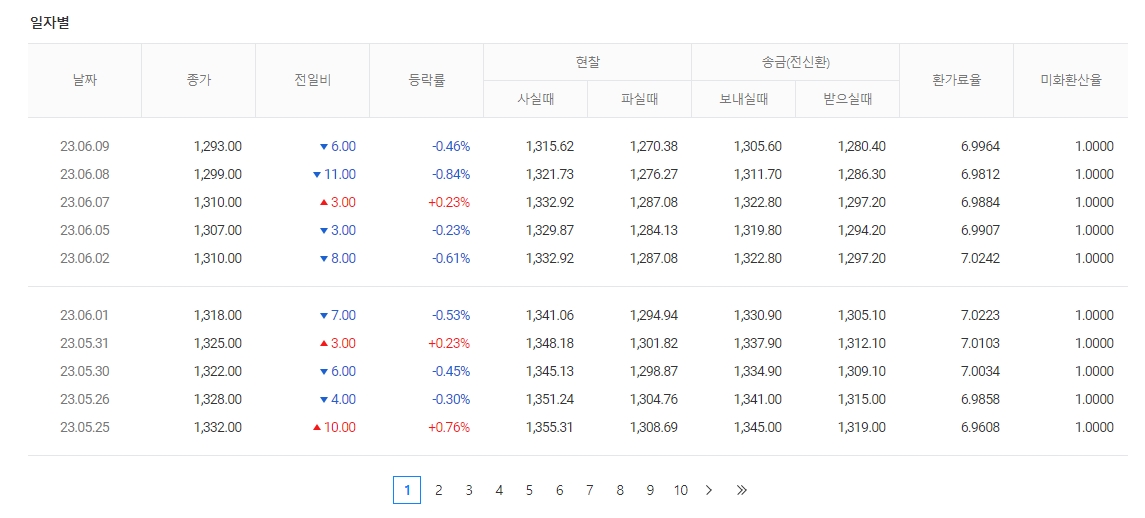The height and width of the screenshot is (518, 1145).
Task: Click the next page single arrow
Action: coord(708,490)
